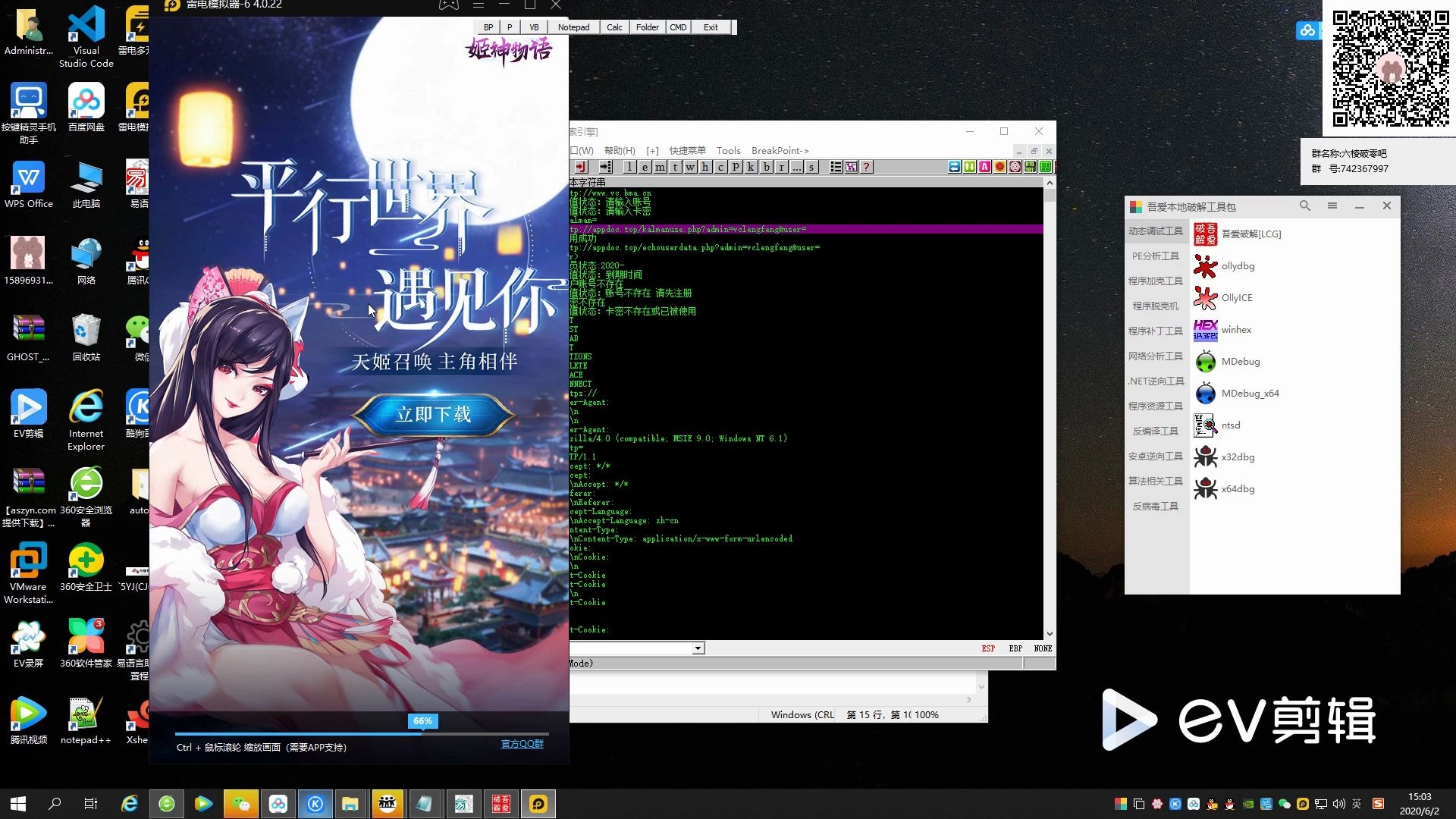Image resolution: width=1456 pixels, height=819 pixels.
Task: Select the 反编译工具 category tab
Action: click(x=1156, y=431)
